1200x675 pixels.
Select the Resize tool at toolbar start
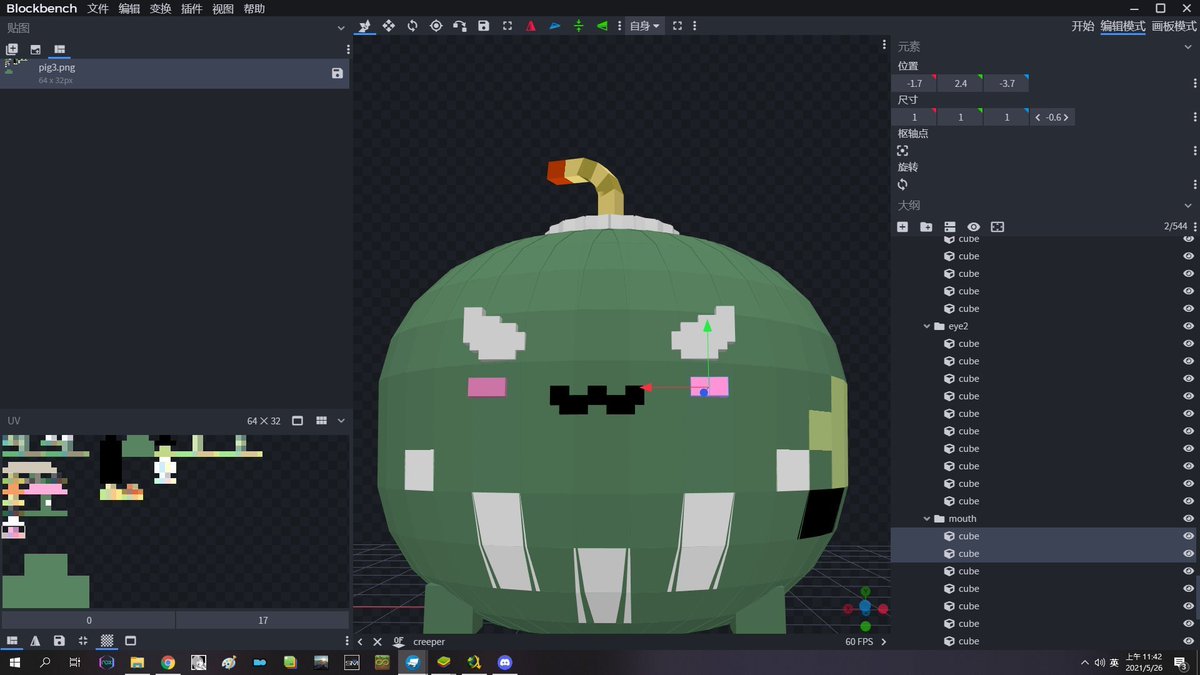click(x=365, y=26)
